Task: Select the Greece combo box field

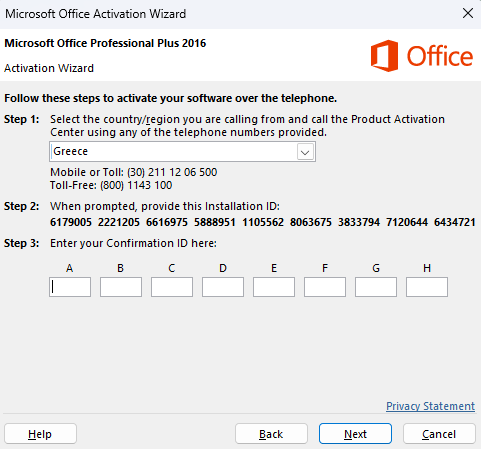Action: click(x=182, y=152)
